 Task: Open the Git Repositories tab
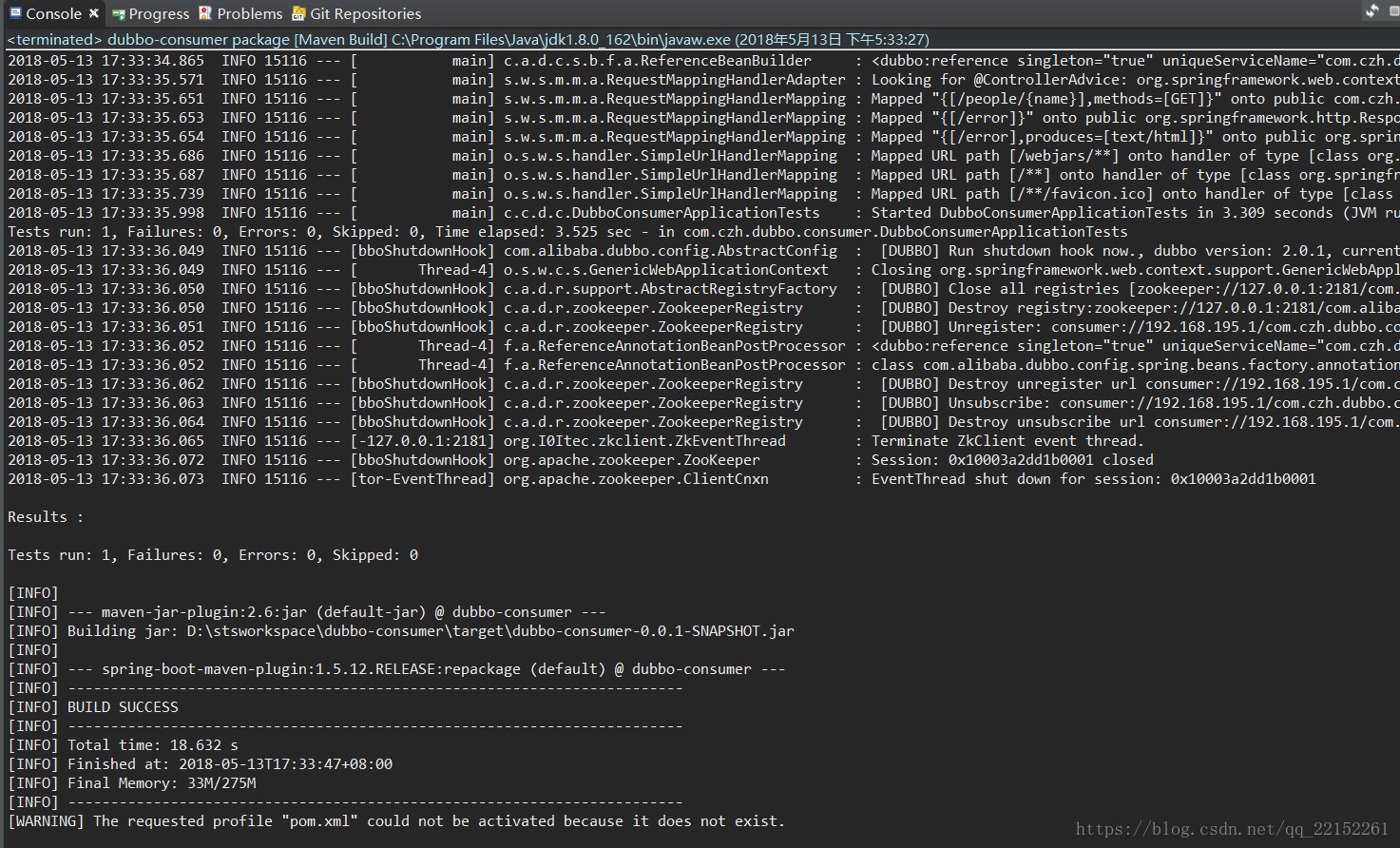point(356,13)
